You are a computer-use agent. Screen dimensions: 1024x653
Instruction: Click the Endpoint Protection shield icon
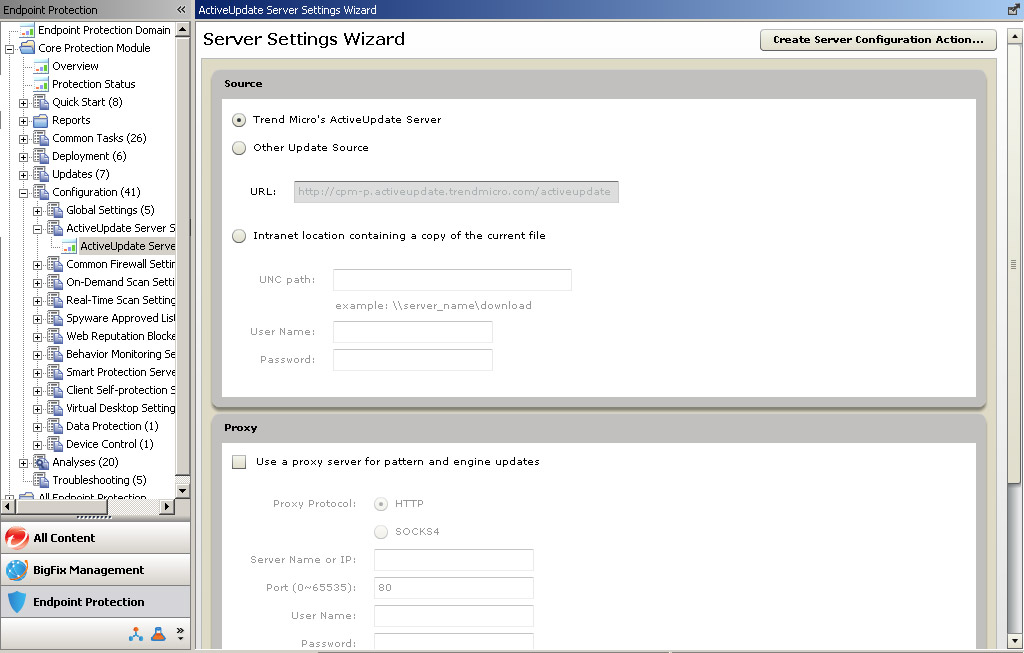pos(17,602)
